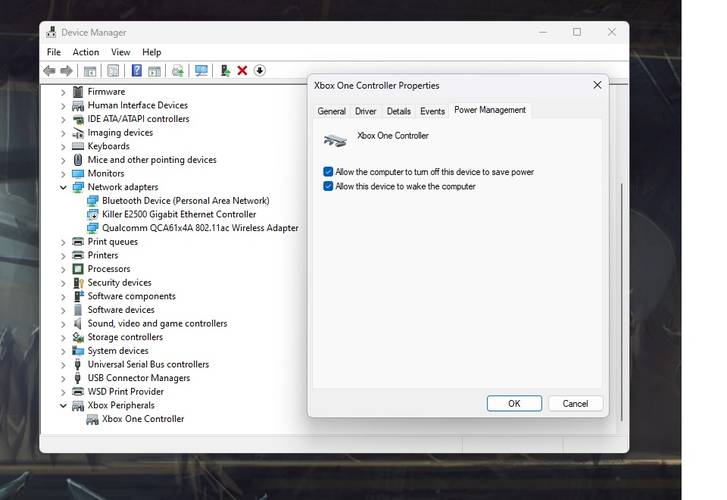The image size is (727, 500).
Task: Click the Disable device down-arrow icon
Action: [260, 71]
